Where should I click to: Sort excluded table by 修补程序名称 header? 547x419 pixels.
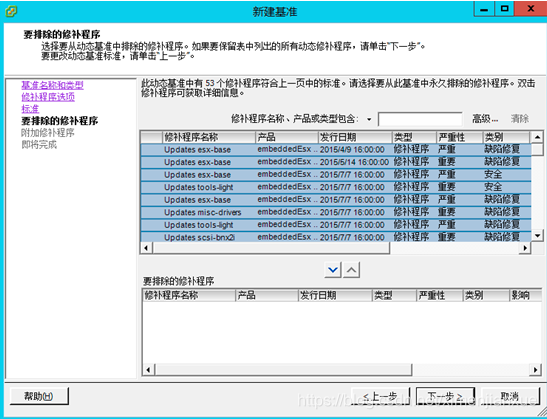click(189, 295)
